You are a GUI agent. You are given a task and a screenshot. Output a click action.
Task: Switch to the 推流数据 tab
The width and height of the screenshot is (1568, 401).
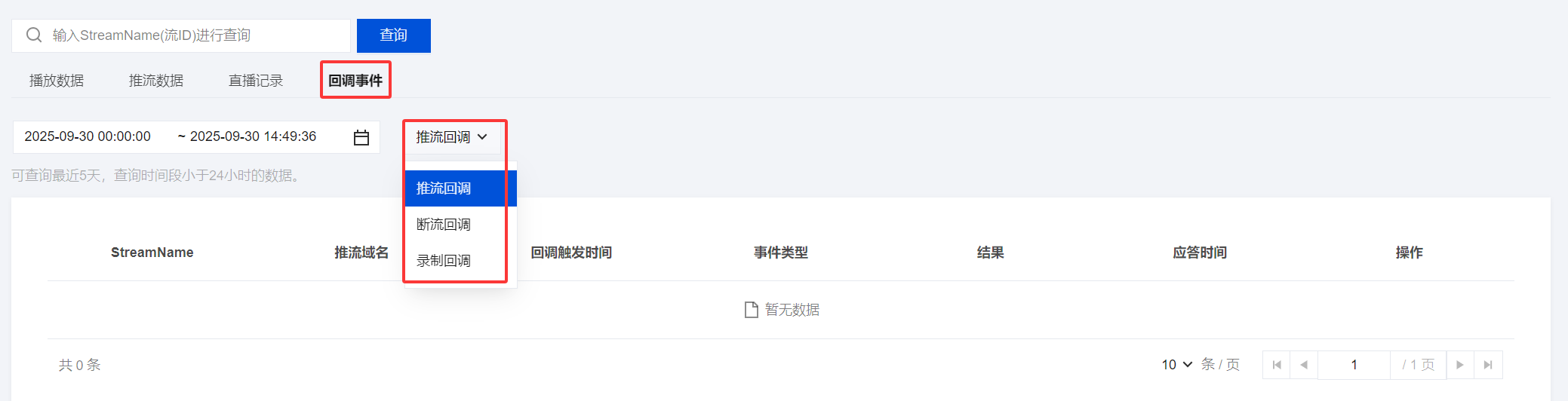(156, 81)
